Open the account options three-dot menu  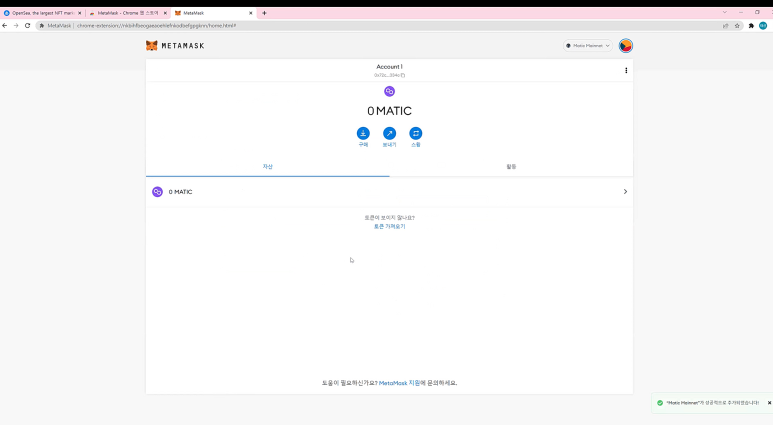coord(626,71)
